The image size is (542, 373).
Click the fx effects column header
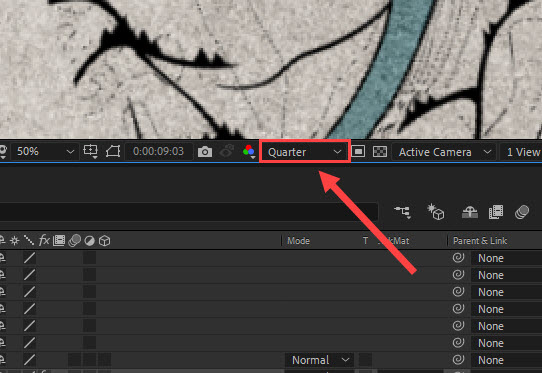click(44, 240)
